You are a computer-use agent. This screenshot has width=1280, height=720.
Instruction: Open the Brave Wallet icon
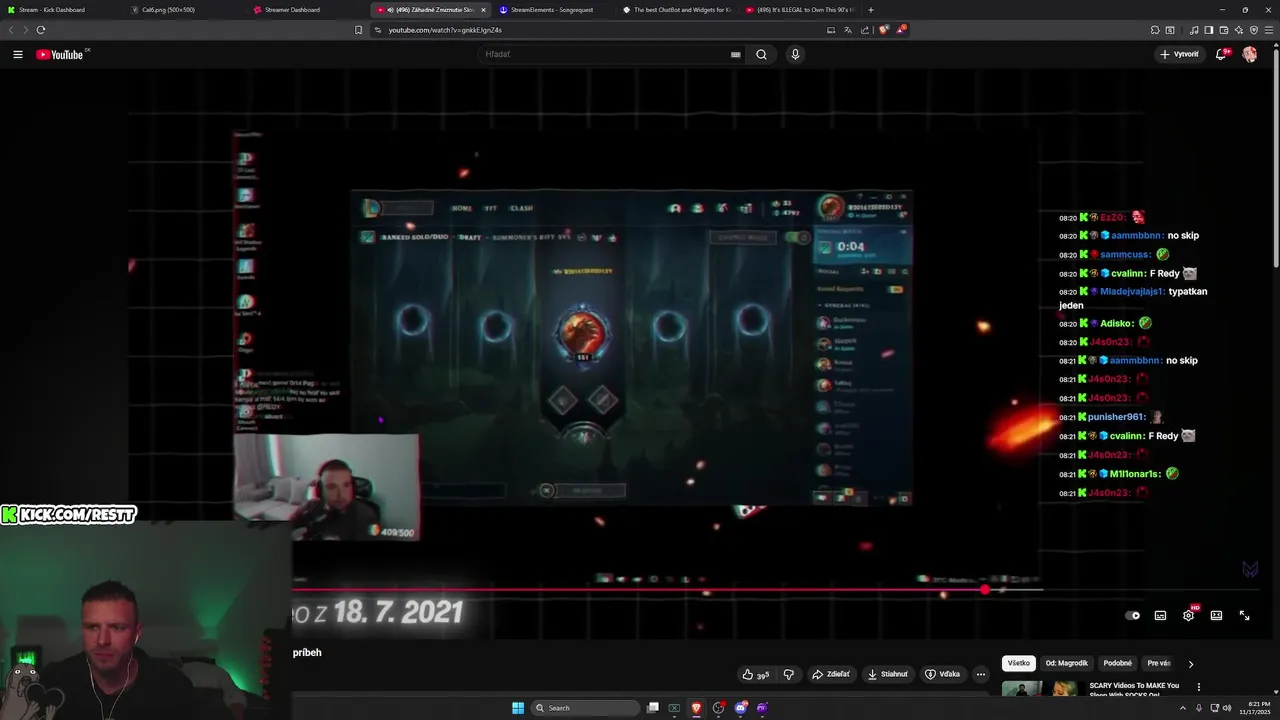click(1223, 30)
